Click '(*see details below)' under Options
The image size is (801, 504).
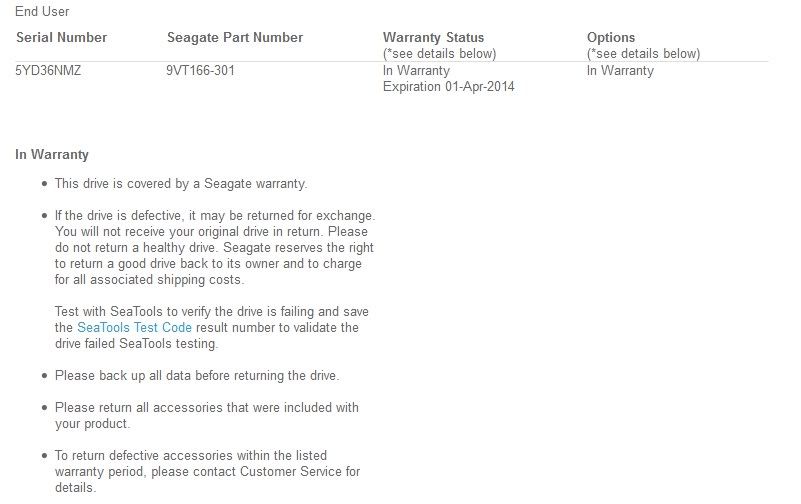pyautogui.click(x=644, y=54)
